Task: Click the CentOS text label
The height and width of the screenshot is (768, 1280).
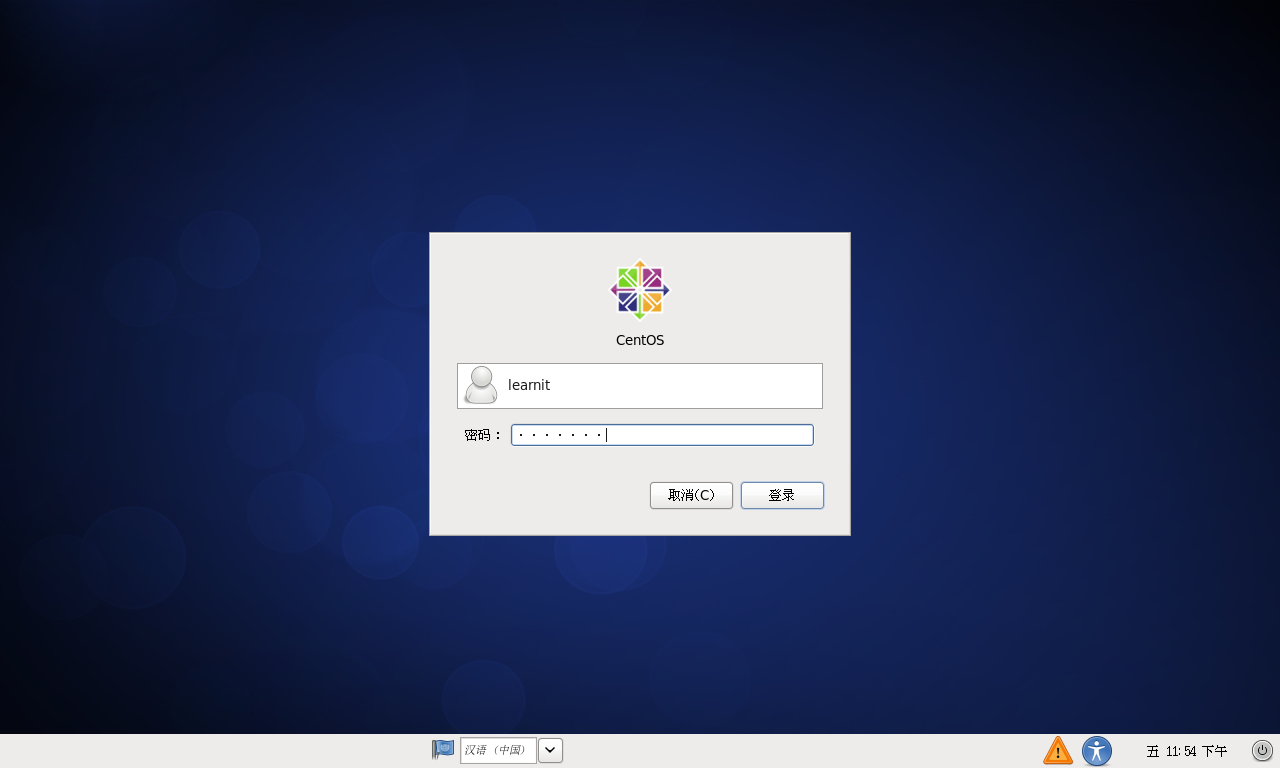Action: (640, 340)
